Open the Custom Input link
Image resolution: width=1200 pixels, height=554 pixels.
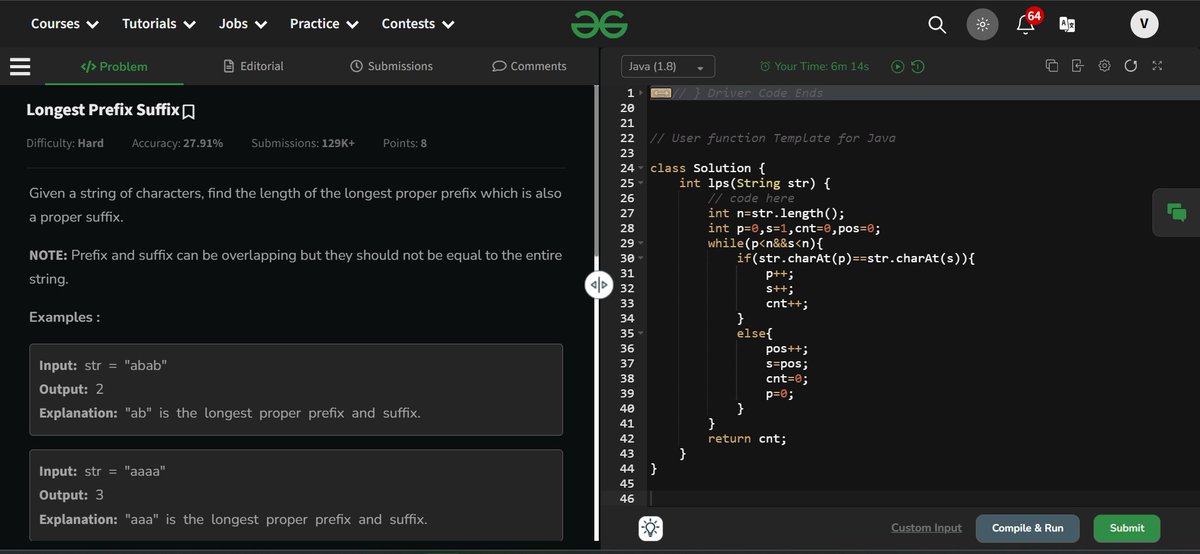click(926, 528)
